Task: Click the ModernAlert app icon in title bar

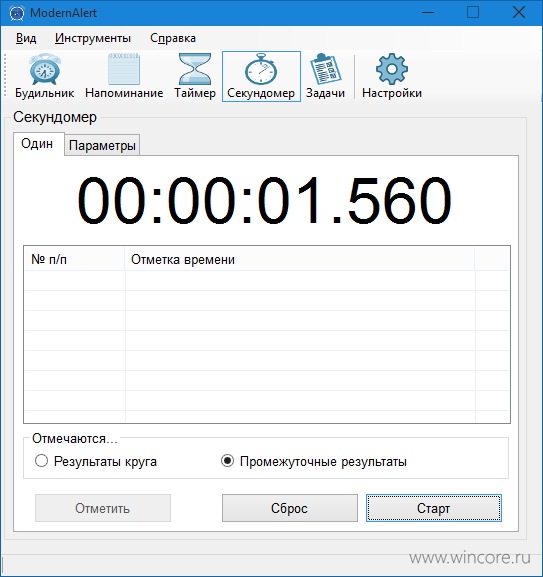Action: (17, 13)
